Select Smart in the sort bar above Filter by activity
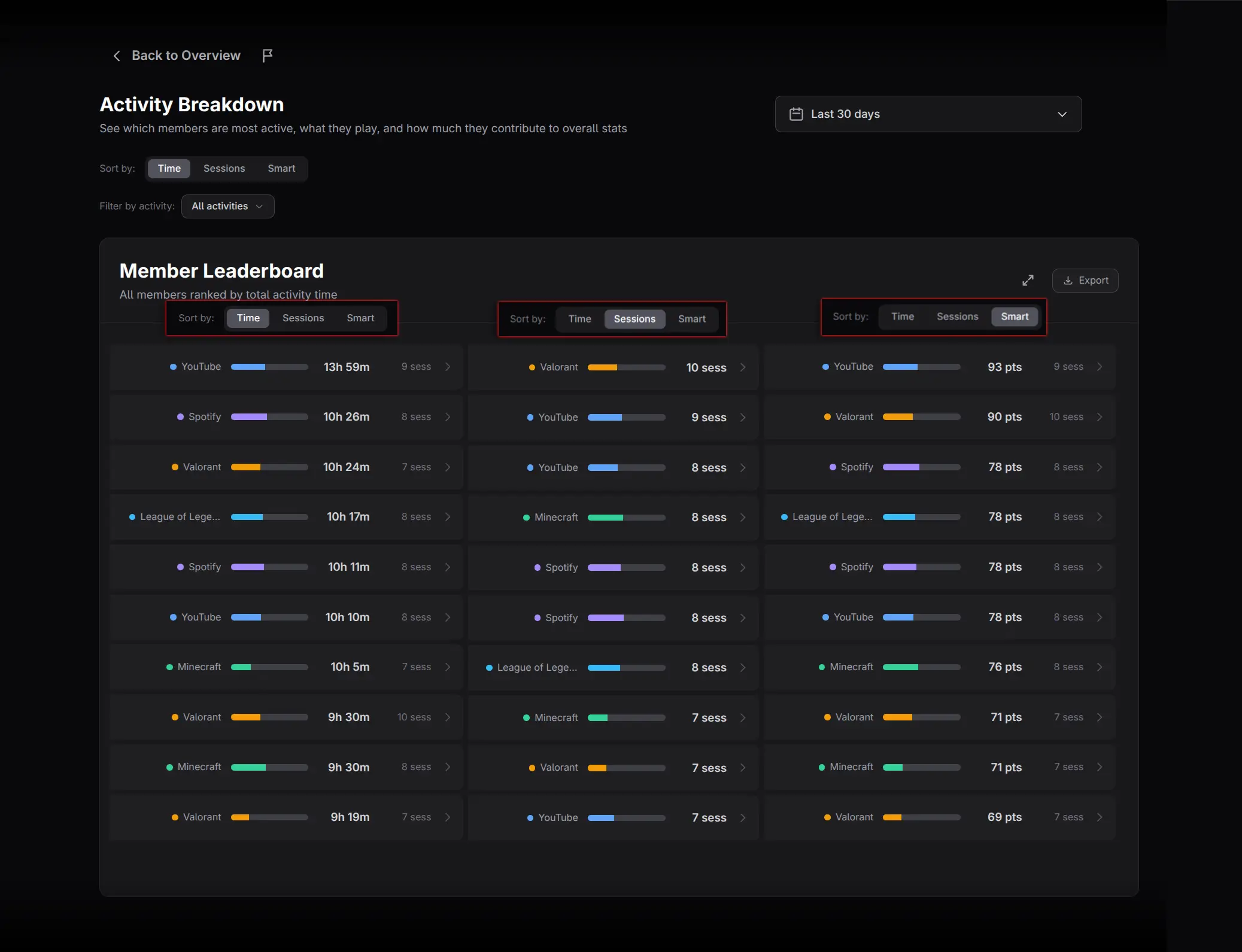 click(x=281, y=169)
